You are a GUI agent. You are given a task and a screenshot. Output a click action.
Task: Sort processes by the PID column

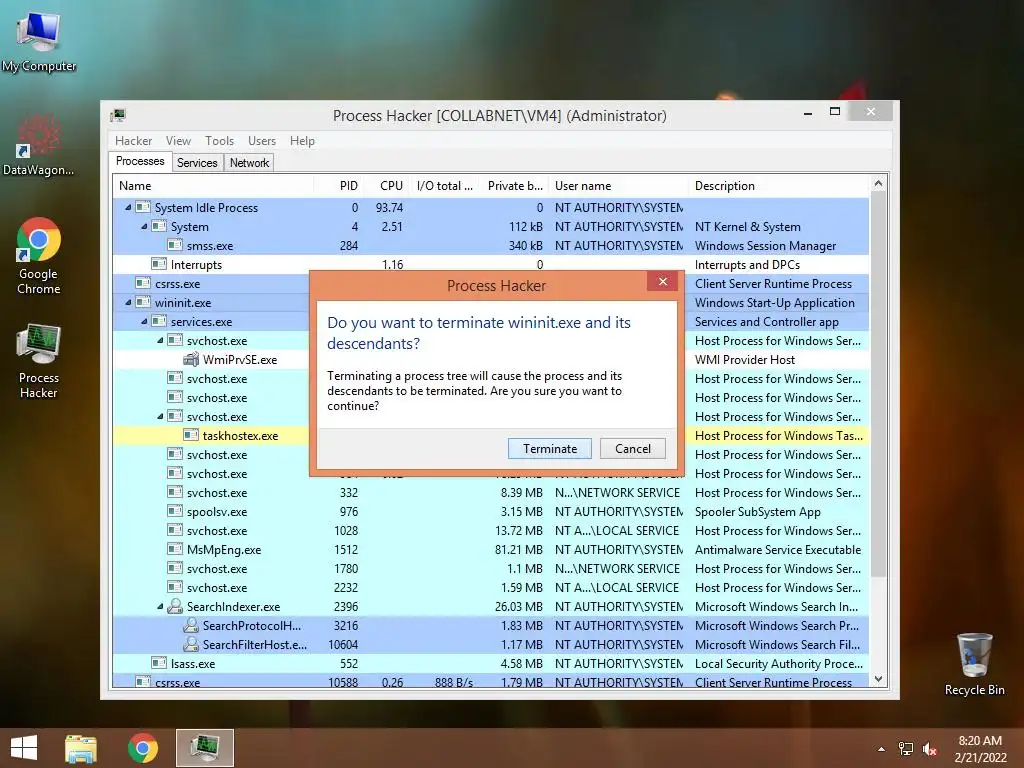click(339, 185)
